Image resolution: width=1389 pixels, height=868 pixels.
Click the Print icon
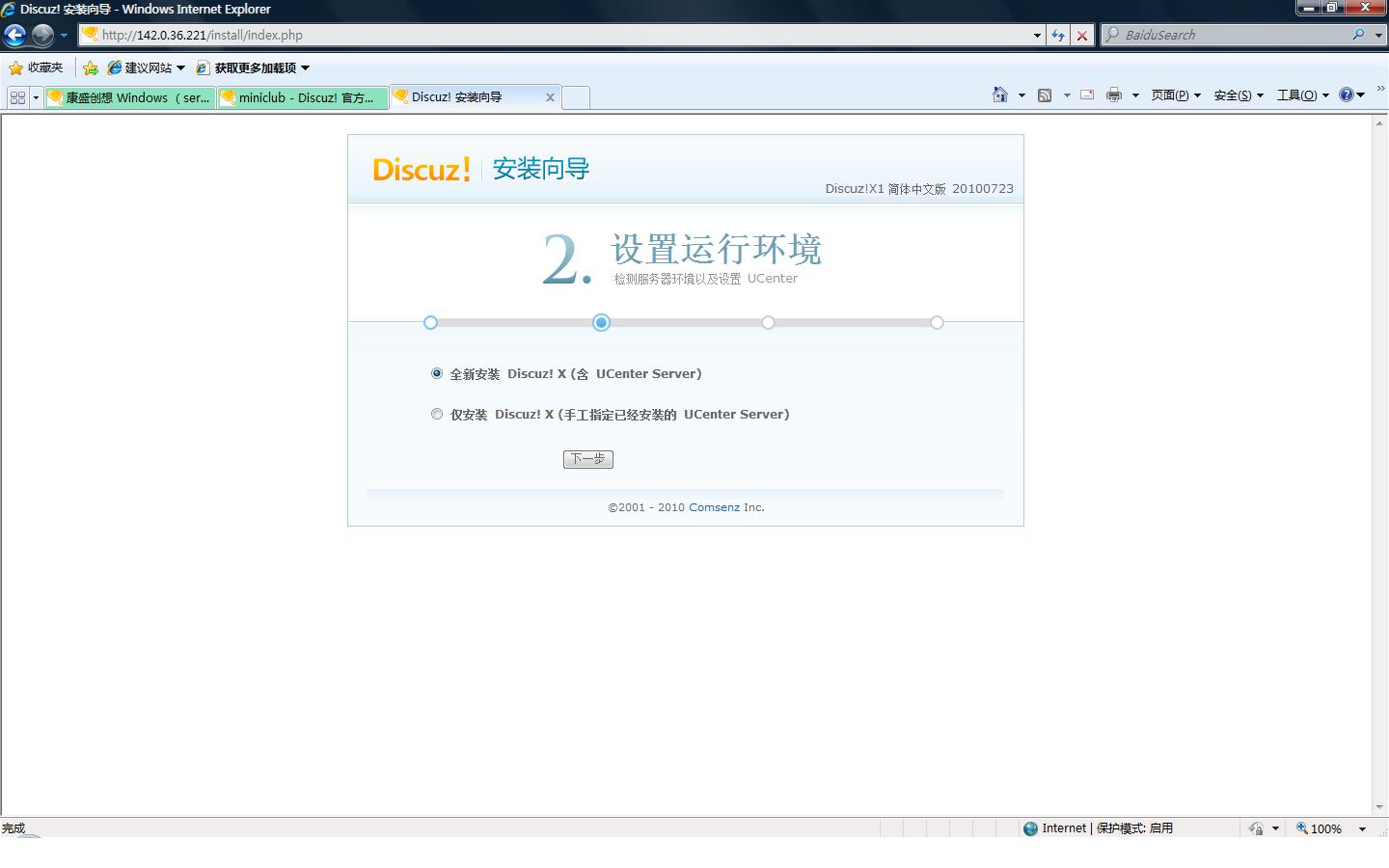point(1114,95)
